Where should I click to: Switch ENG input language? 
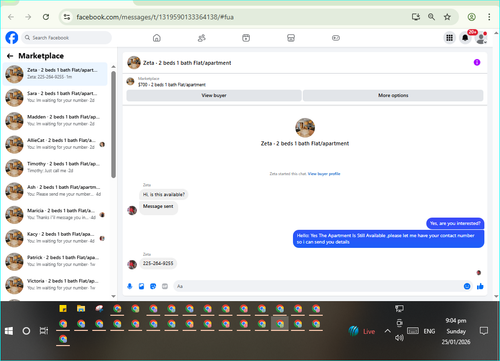[429, 331]
